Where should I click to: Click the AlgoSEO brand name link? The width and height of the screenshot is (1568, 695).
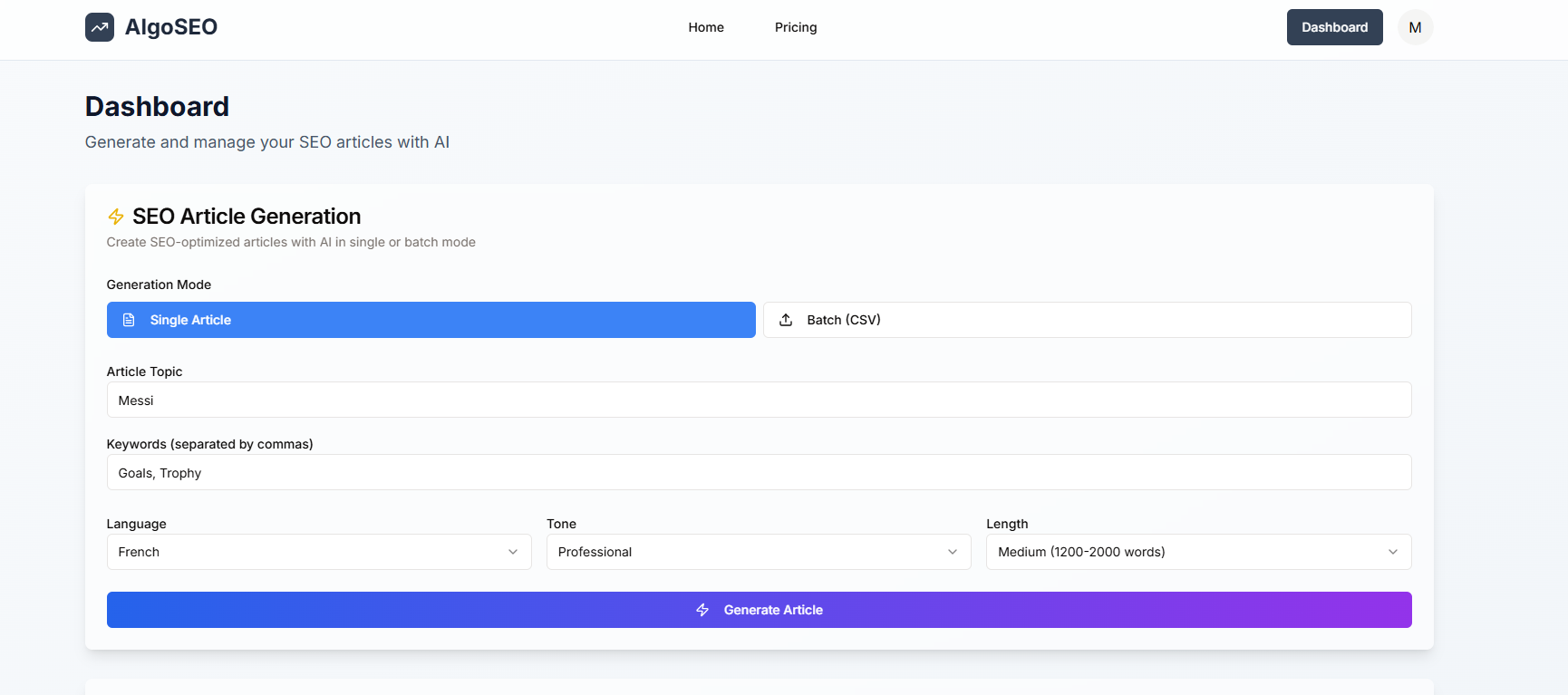pos(171,27)
